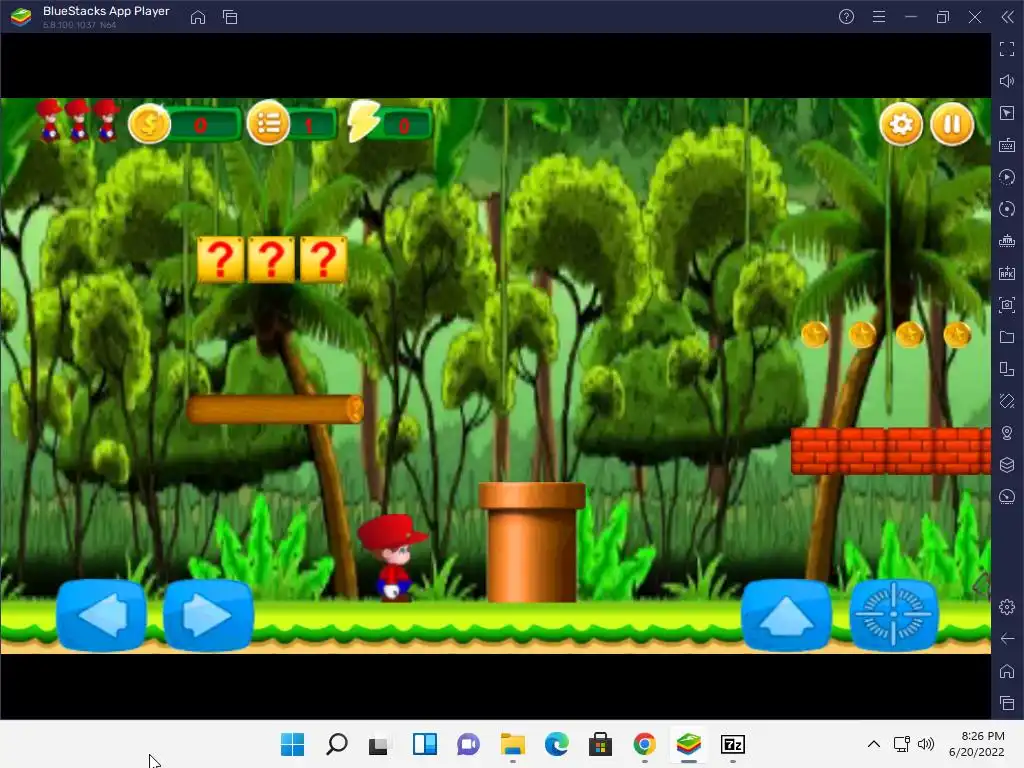Viewport: 1024px width, 768px height.
Task: Launch Google Chrome from the taskbar
Action: [x=645, y=744]
